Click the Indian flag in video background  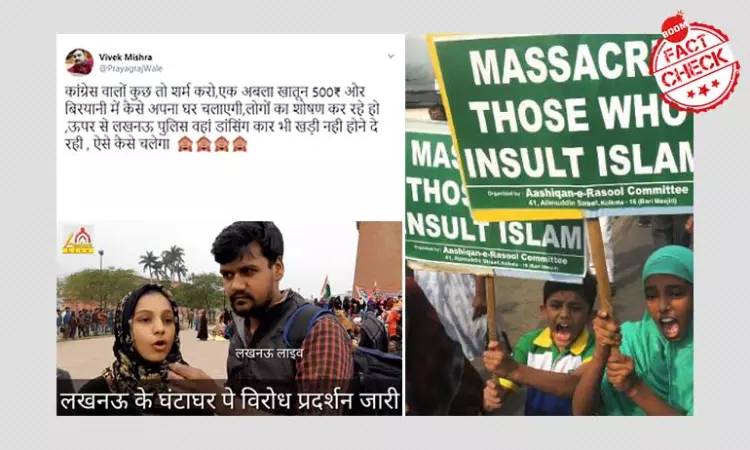click(x=326, y=287)
